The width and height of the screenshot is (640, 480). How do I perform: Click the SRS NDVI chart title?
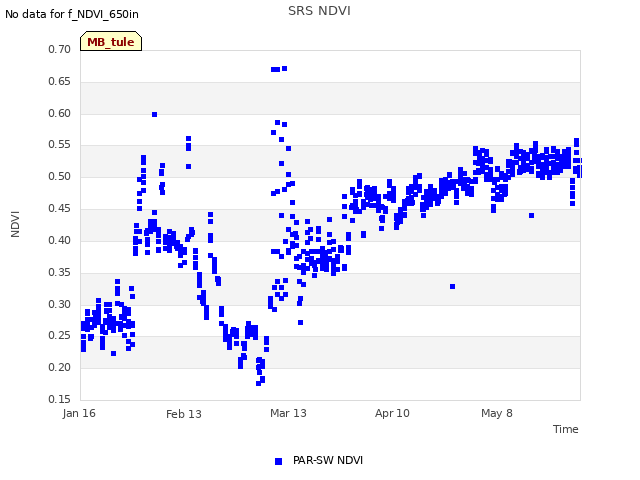pos(319,11)
